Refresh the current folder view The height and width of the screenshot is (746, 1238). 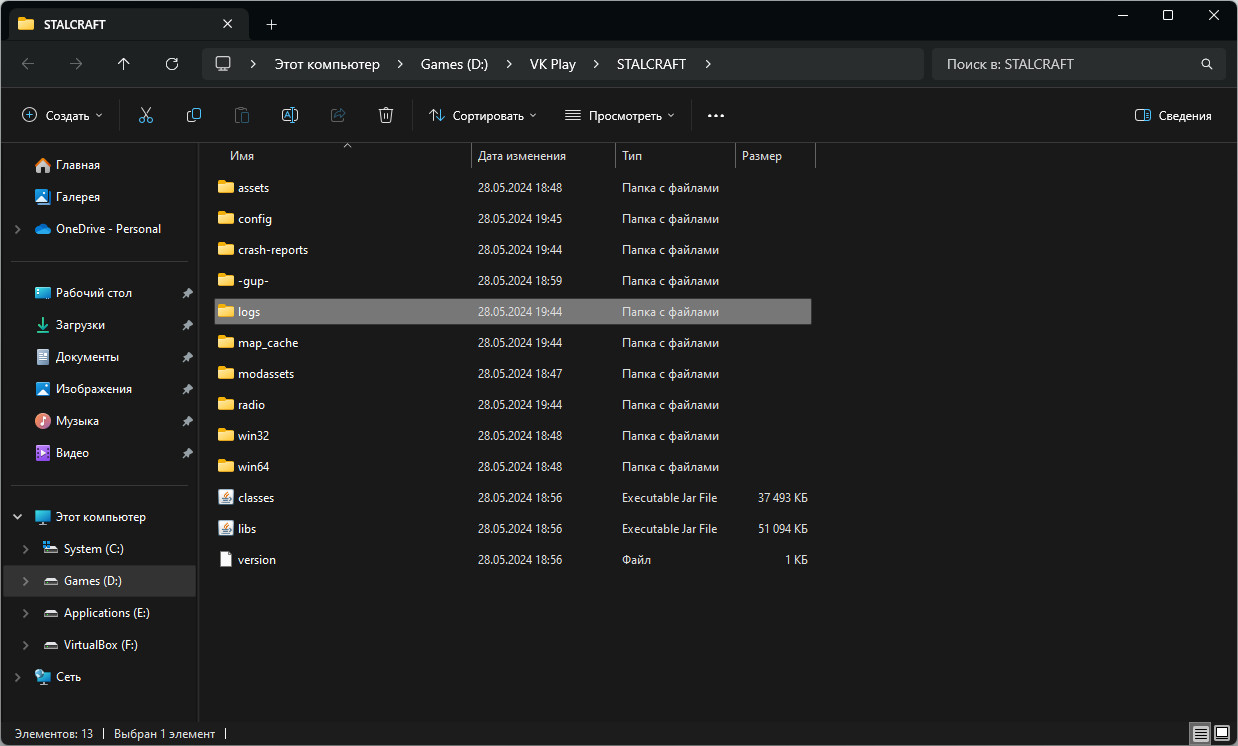(172, 64)
